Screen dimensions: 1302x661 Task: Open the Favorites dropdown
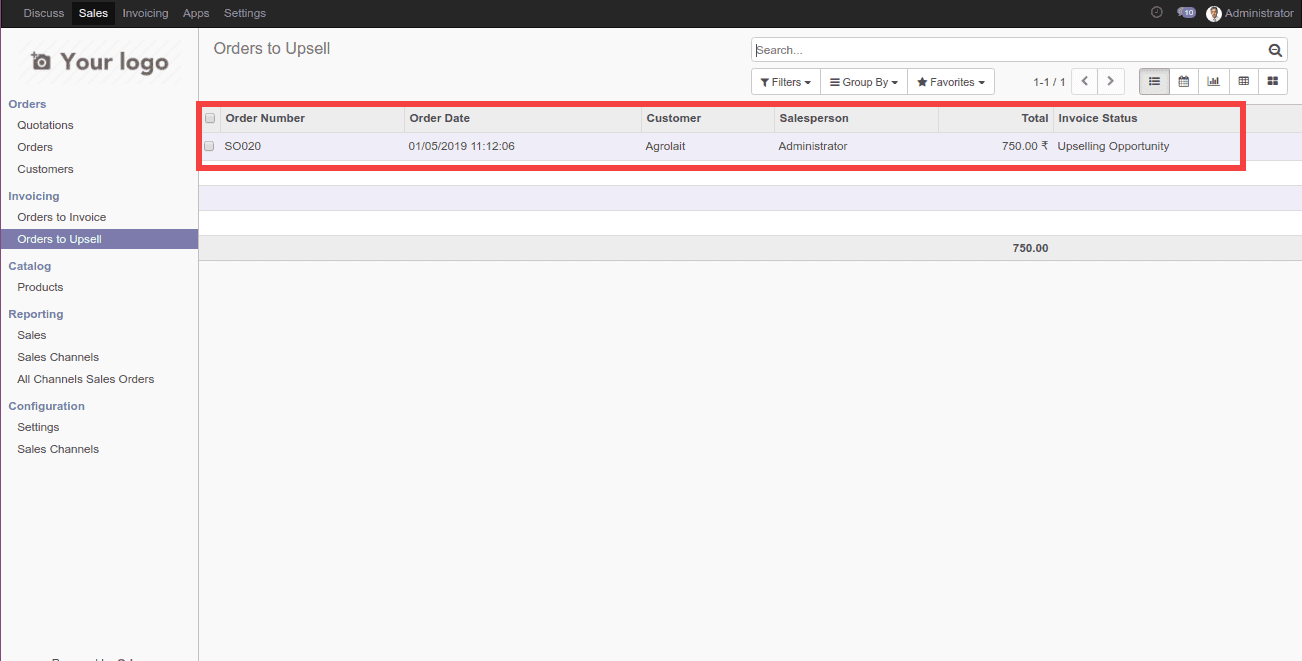click(951, 82)
